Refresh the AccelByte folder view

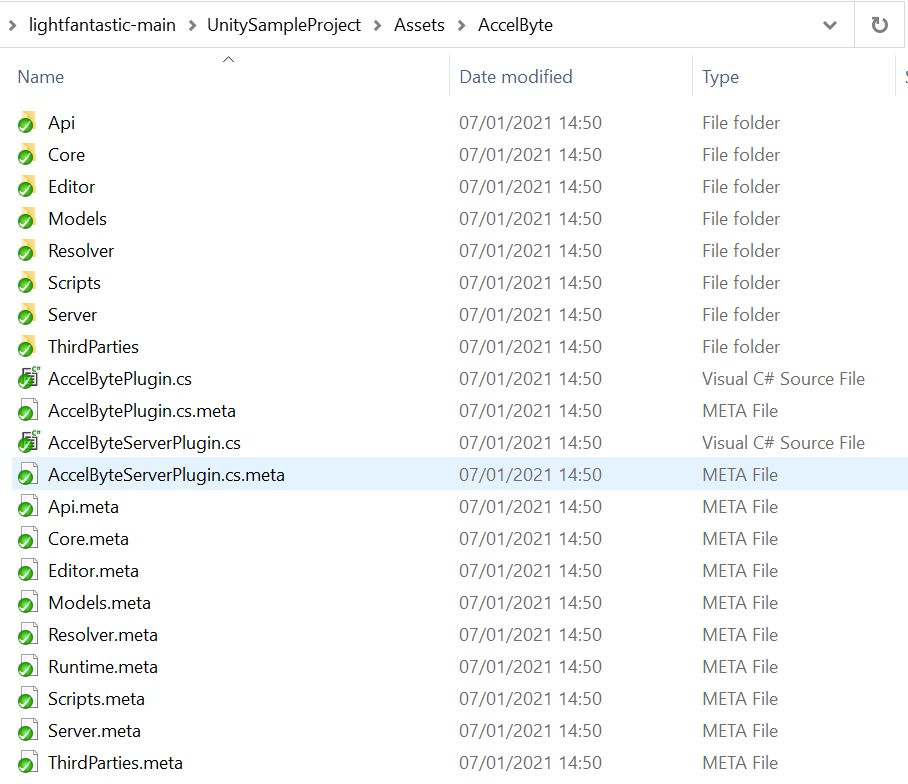[x=879, y=25]
